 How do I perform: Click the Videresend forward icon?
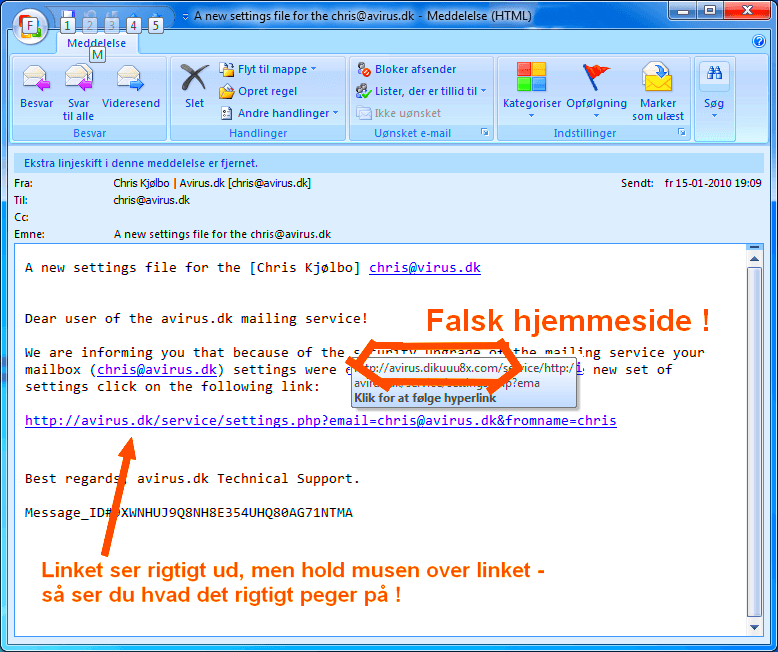pos(130,79)
